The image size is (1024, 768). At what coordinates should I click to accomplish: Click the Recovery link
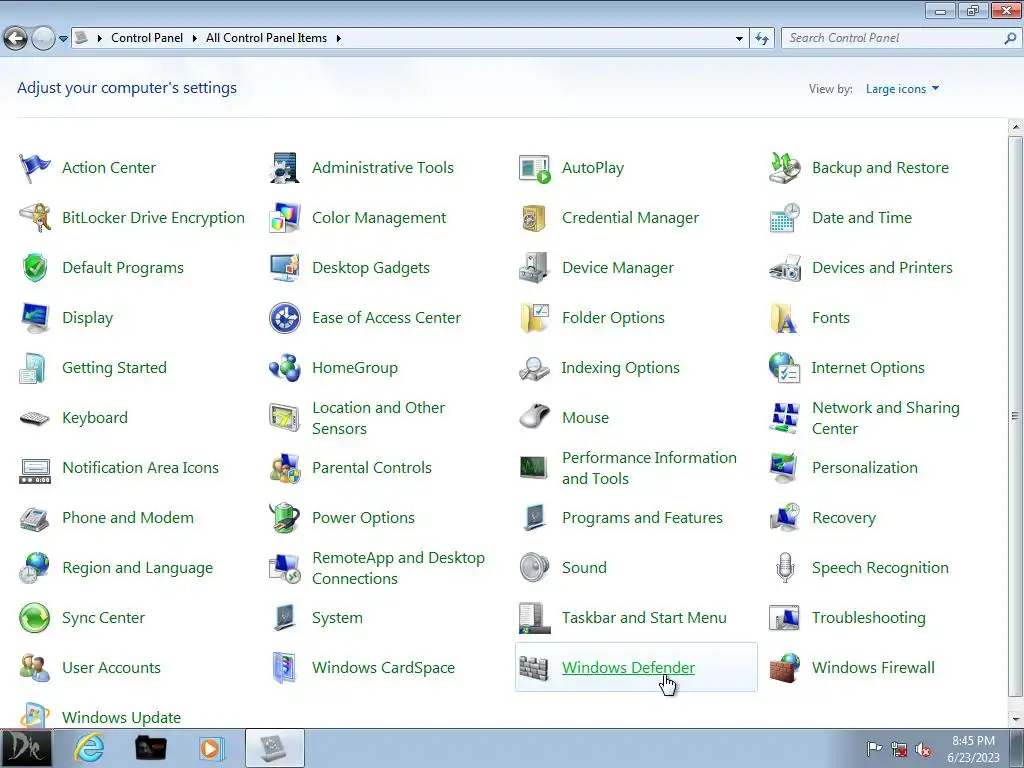click(844, 518)
